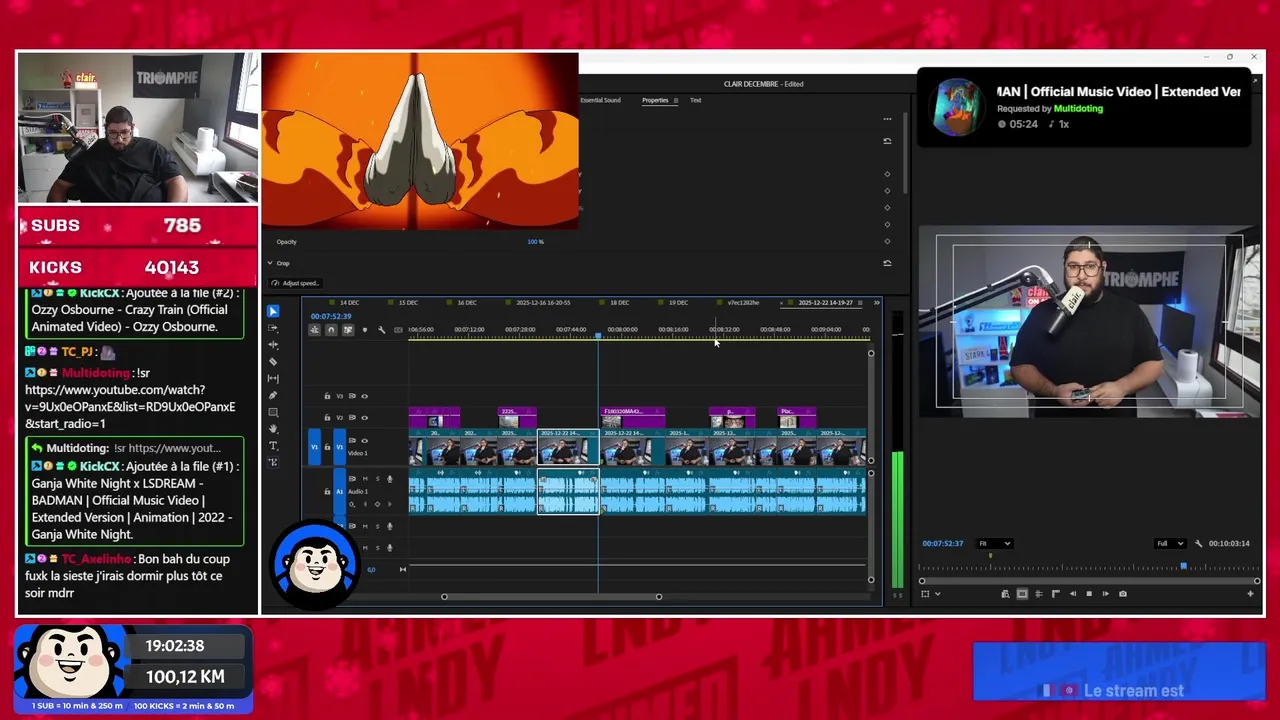The width and height of the screenshot is (1280, 720).
Task: Select the Type tool
Action: [x=273, y=445]
